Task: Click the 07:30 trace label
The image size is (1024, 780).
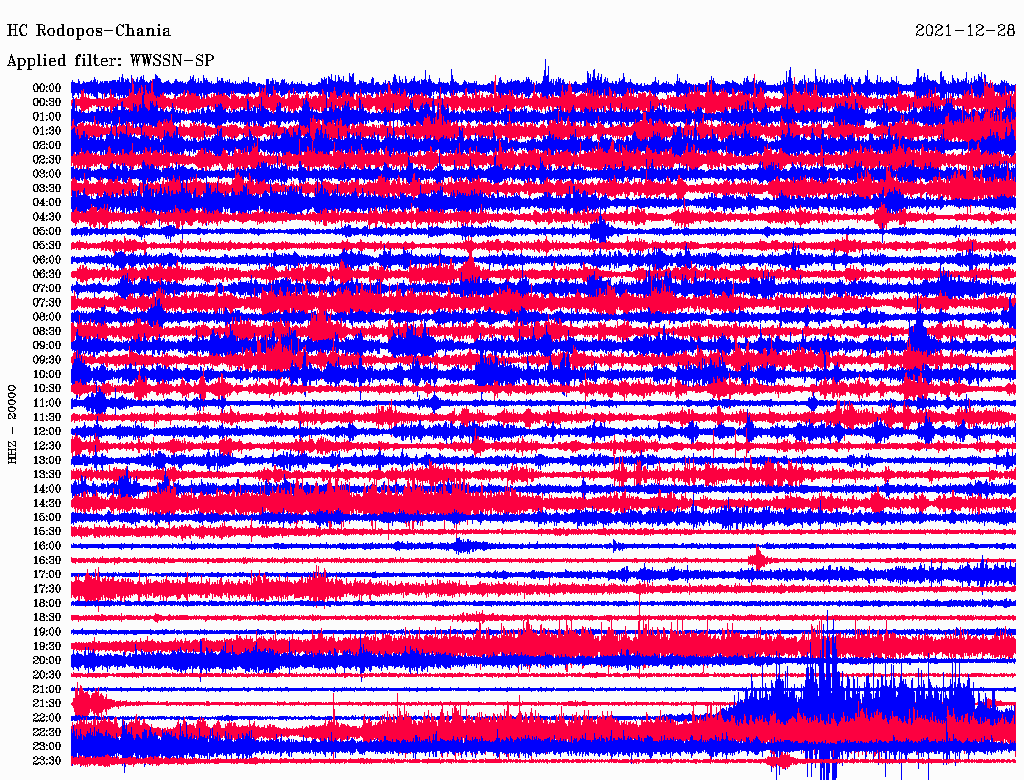Action: tap(47, 302)
